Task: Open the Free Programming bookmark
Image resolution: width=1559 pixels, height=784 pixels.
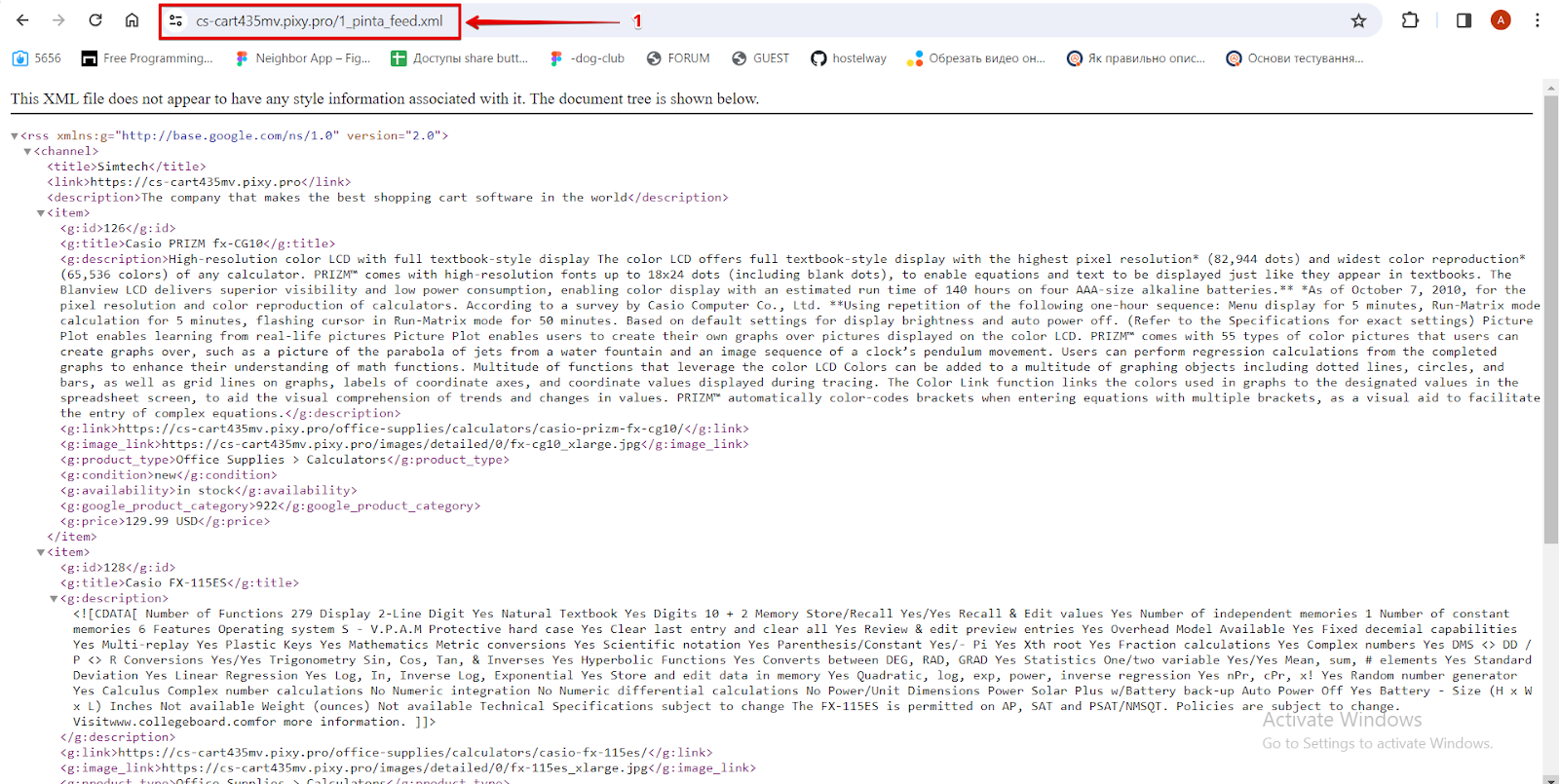Action: click(x=147, y=58)
